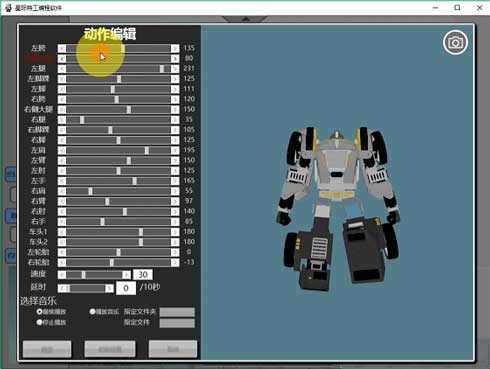Click the 右肩 slider thumb at 55
The height and width of the screenshot is (369, 490).
pos(90,191)
